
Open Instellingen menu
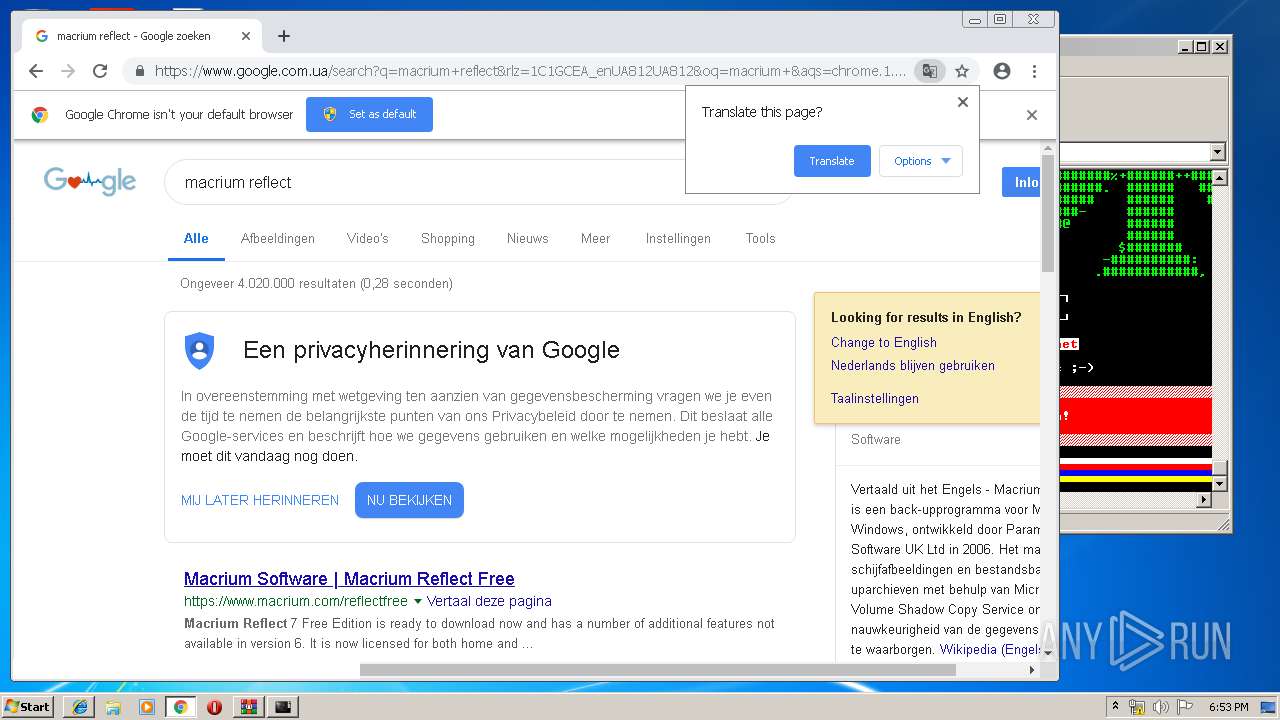(678, 238)
